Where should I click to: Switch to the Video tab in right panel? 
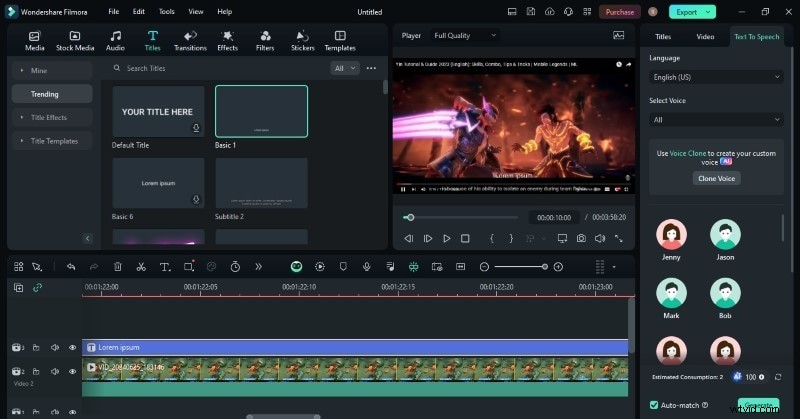coord(705,36)
